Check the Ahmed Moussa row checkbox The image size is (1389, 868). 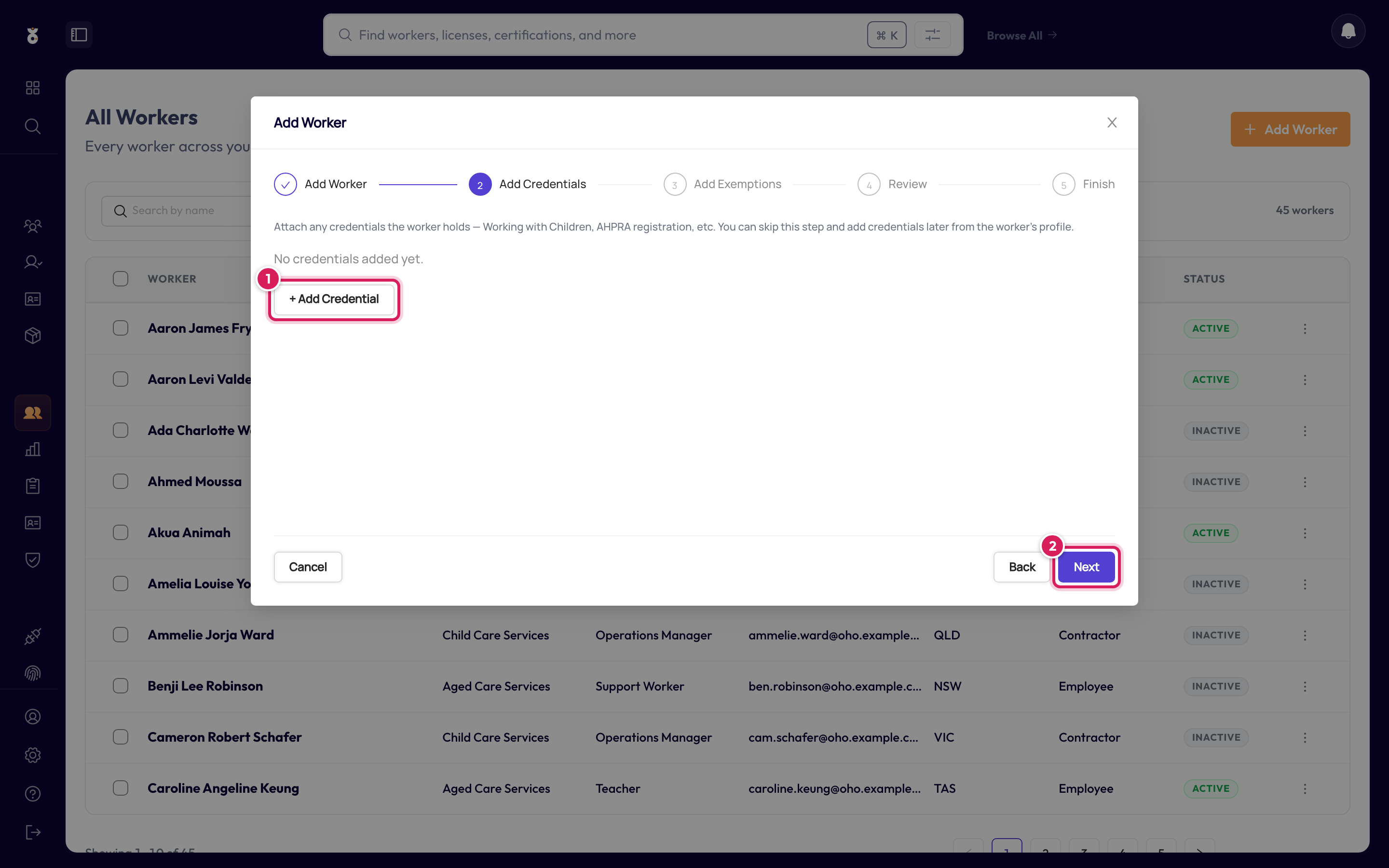(121, 482)
